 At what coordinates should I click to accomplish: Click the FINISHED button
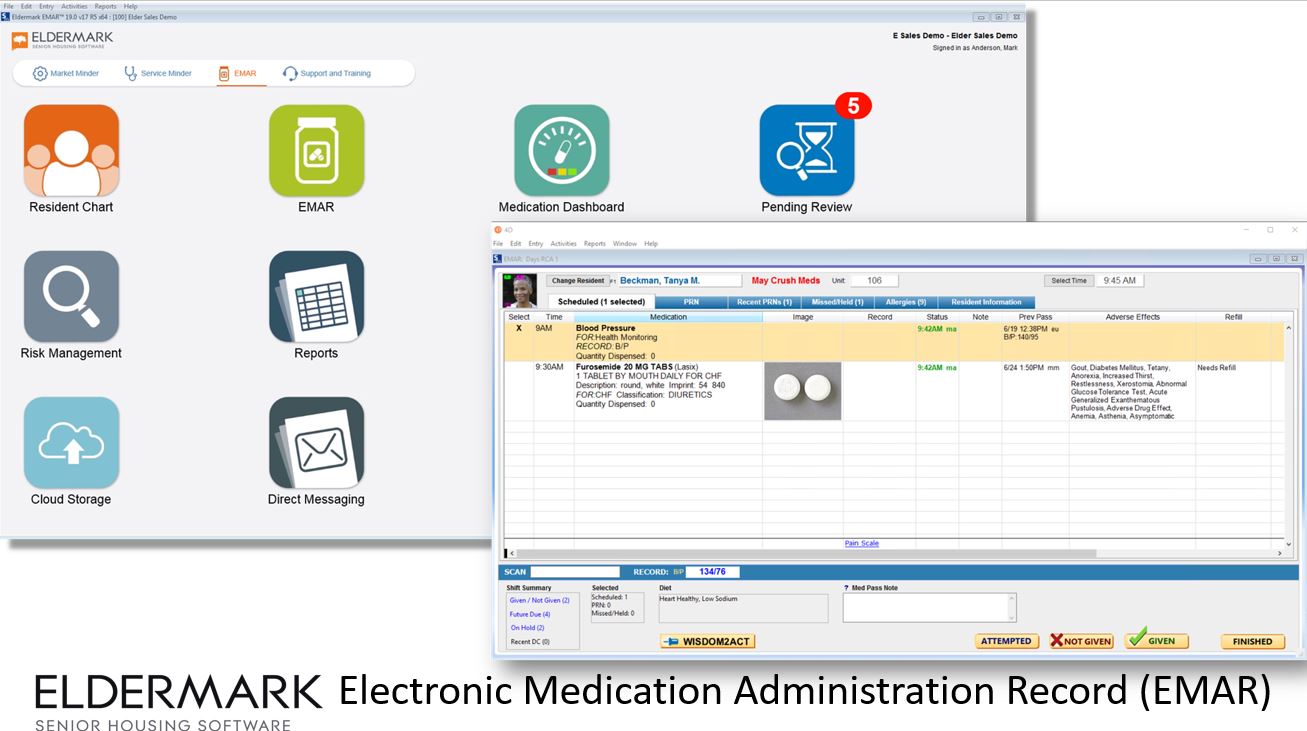click(x=1253, y=641)
